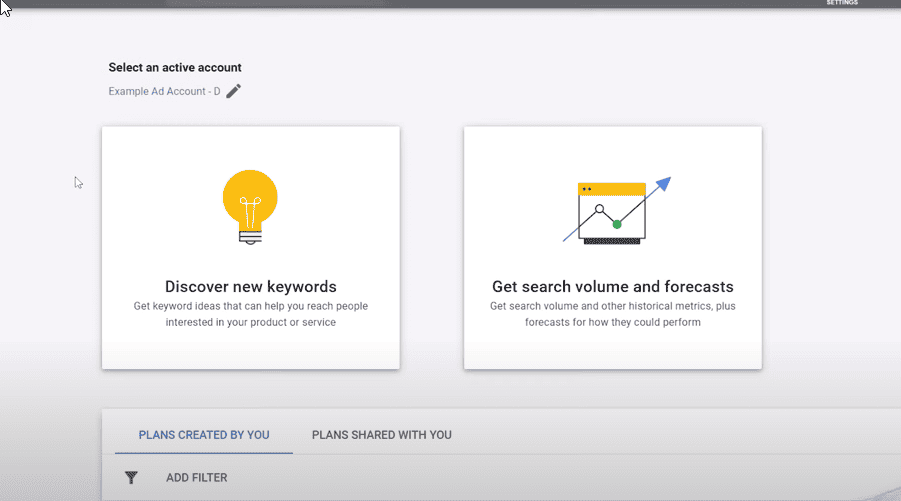Click the filter funnel icon
Image resolution: width=901 pixels, height=501 pixels.
[x=131, y=477]
